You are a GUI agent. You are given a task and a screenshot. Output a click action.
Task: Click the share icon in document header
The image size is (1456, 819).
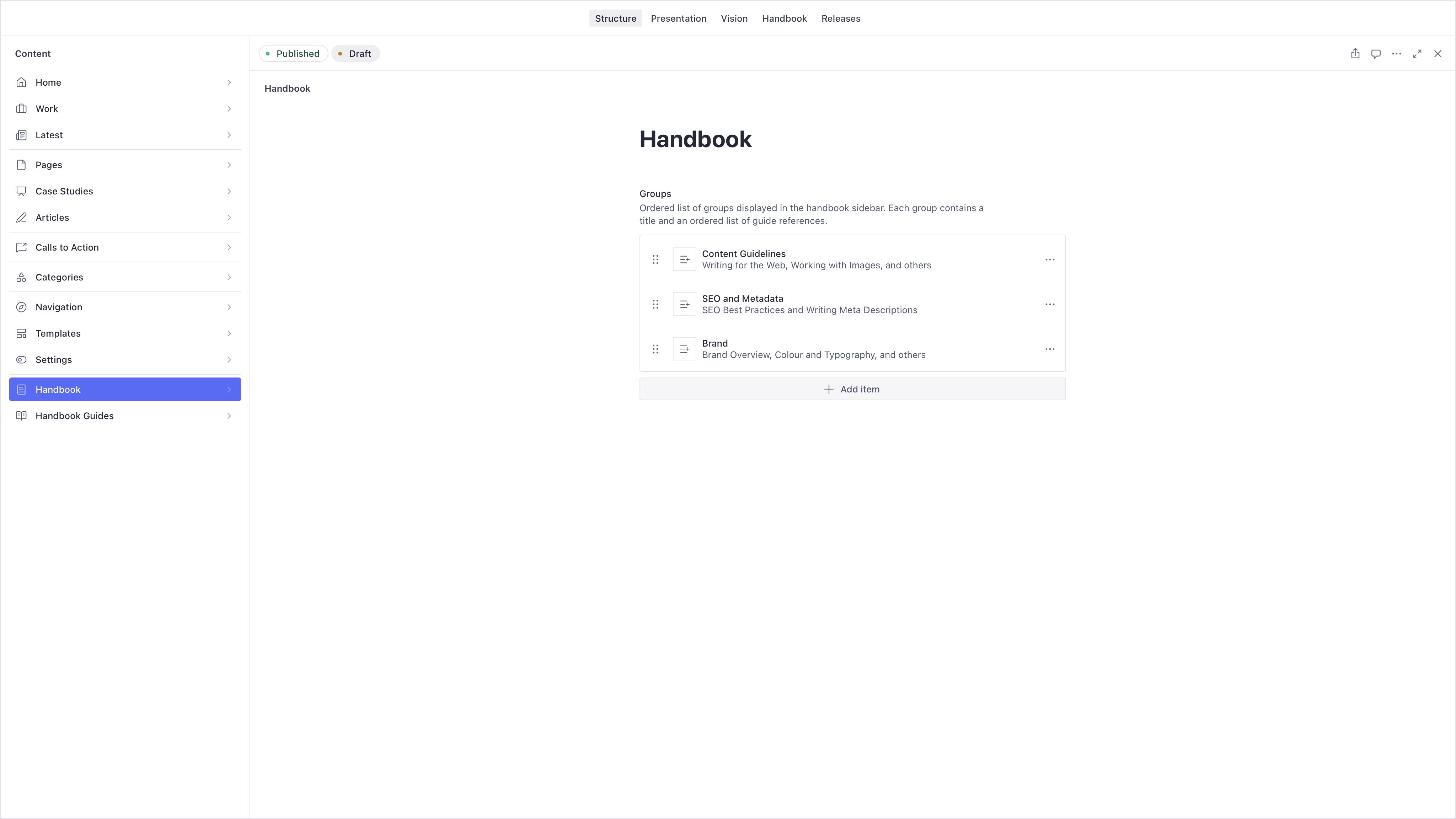(x=1355, y=54)
